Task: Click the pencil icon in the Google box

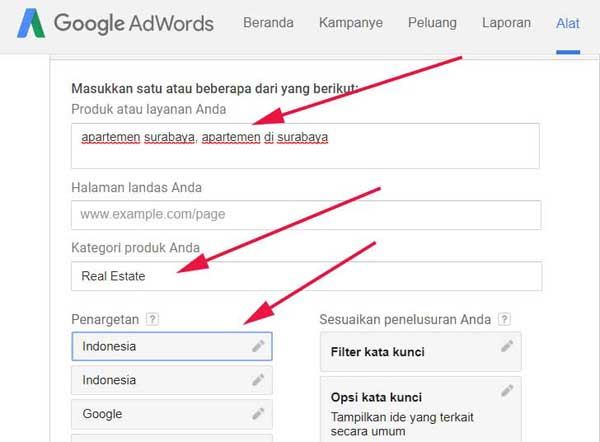Action: point(258,414)
